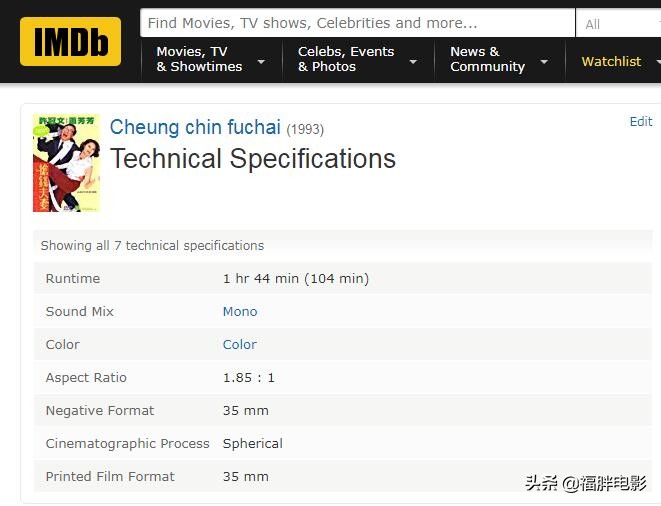Open the All search category dropdown

[616, 24]
